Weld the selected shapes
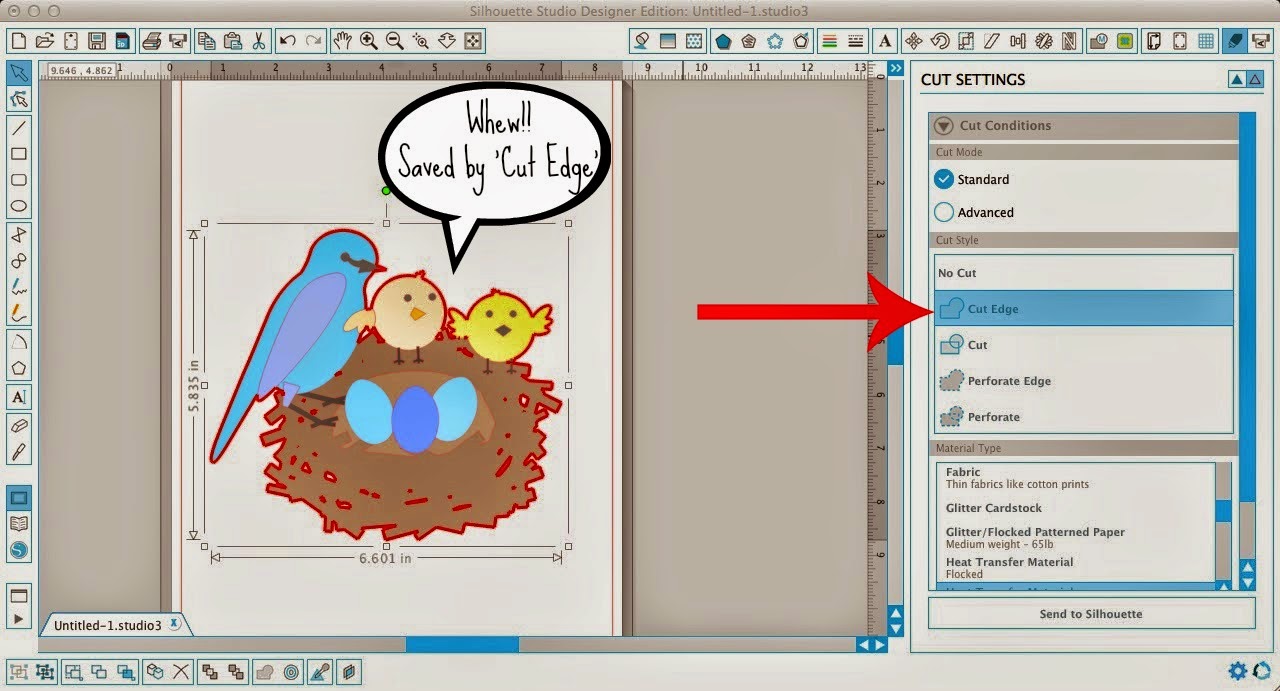The width and height of the screenshot is (1280, 691). (x=266, y=672)
